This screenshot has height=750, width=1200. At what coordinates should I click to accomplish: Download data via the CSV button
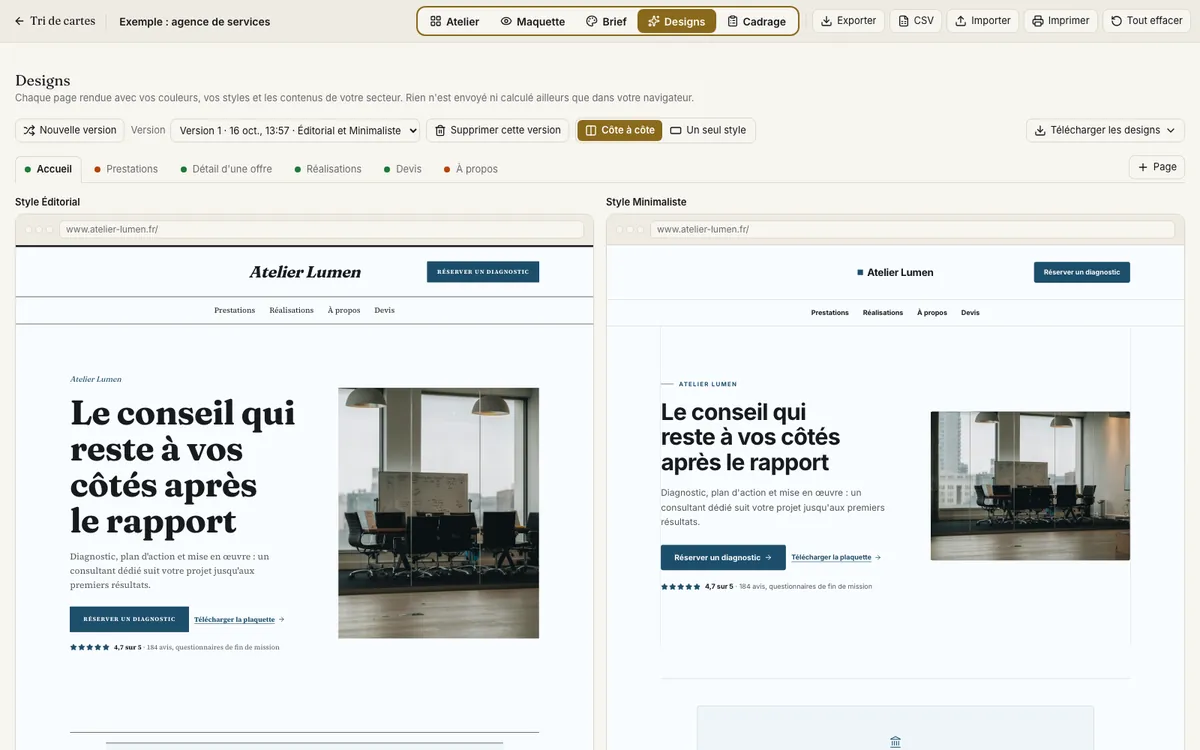(x=916, y=21)
